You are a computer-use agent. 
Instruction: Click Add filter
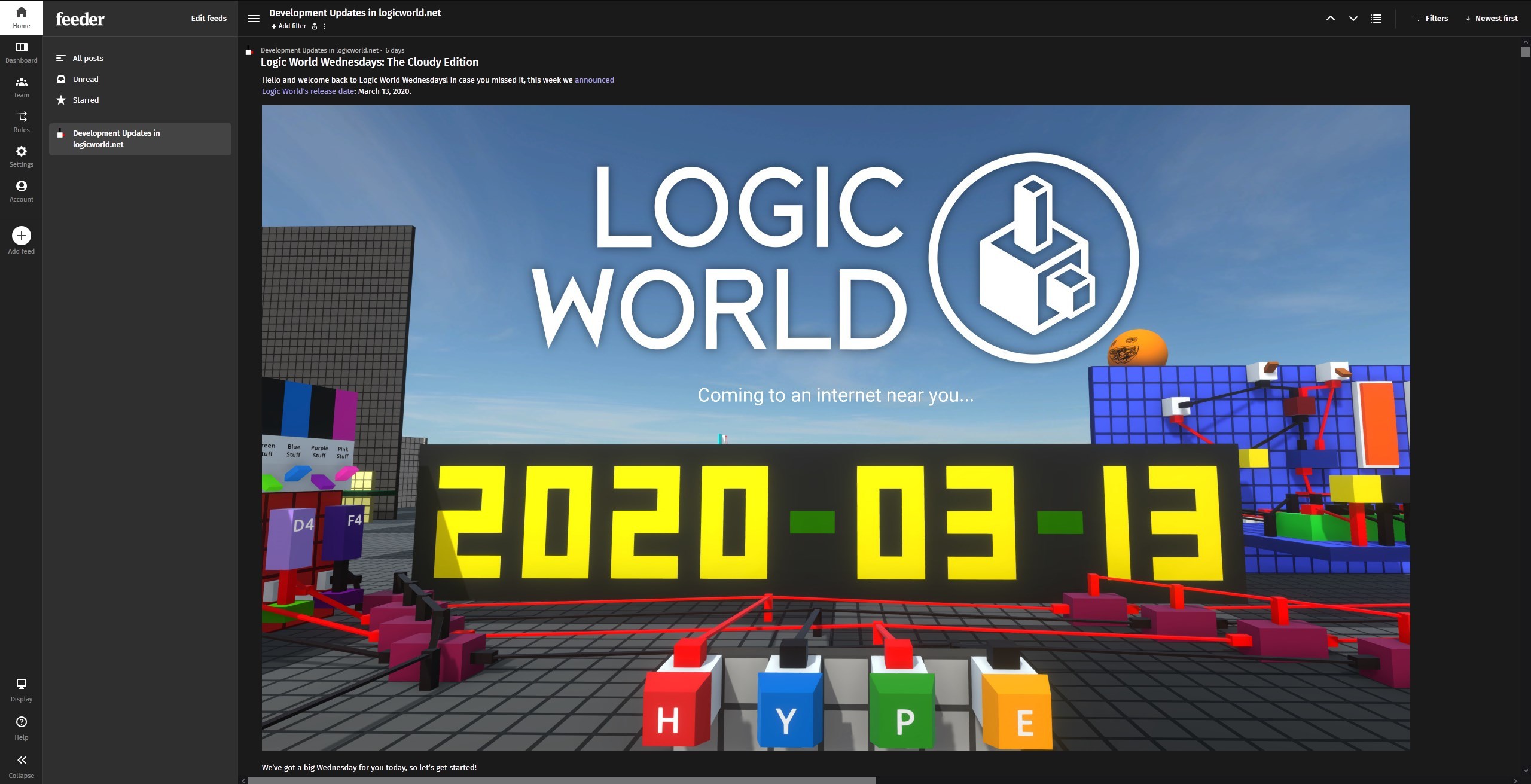(289, 26)
